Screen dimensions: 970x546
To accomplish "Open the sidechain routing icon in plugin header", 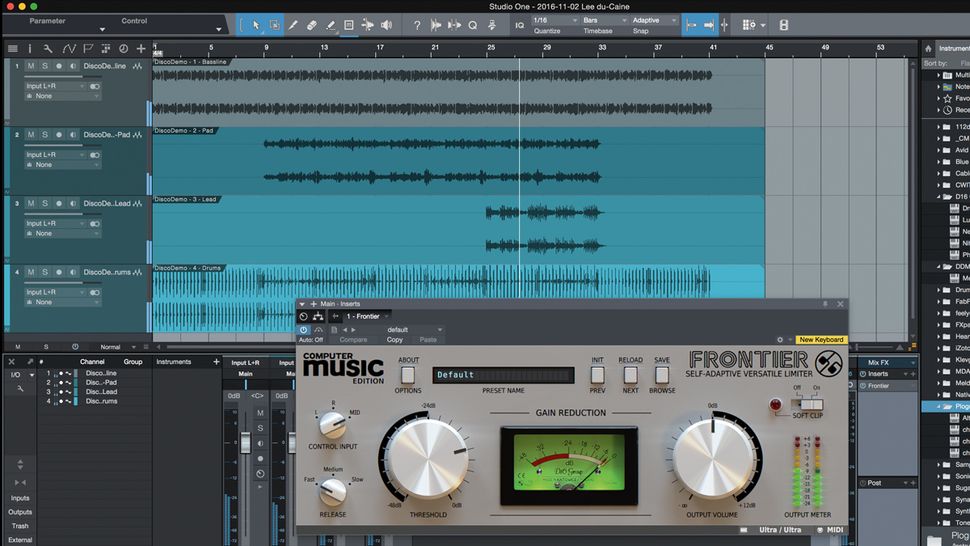I will pos(318,317).
